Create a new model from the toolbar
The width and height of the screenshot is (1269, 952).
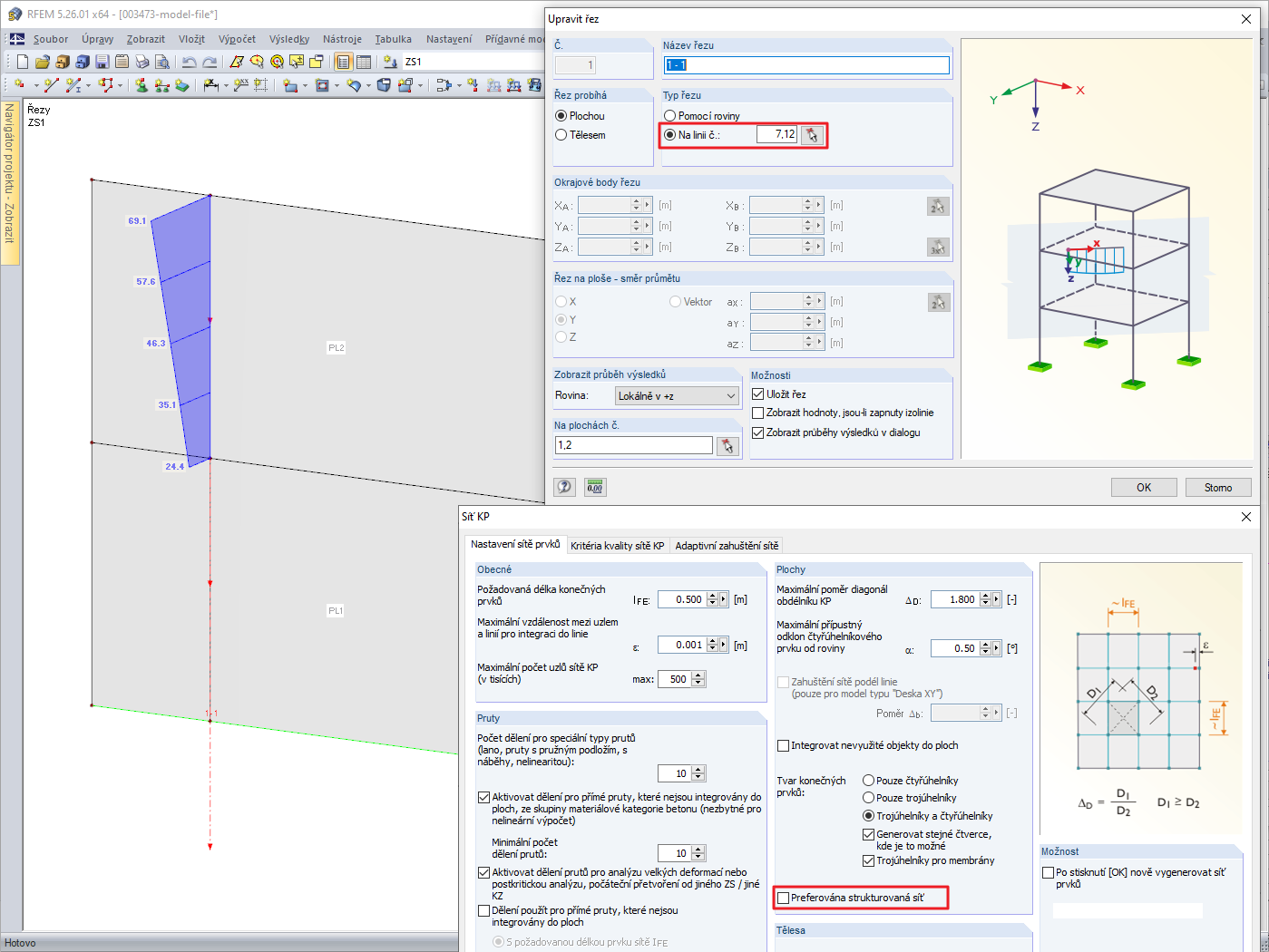click(23, 62)
